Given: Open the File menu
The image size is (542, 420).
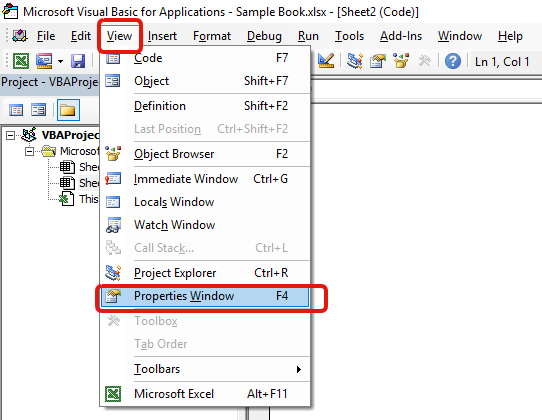Looking at the screenshot, I should 46,36.
